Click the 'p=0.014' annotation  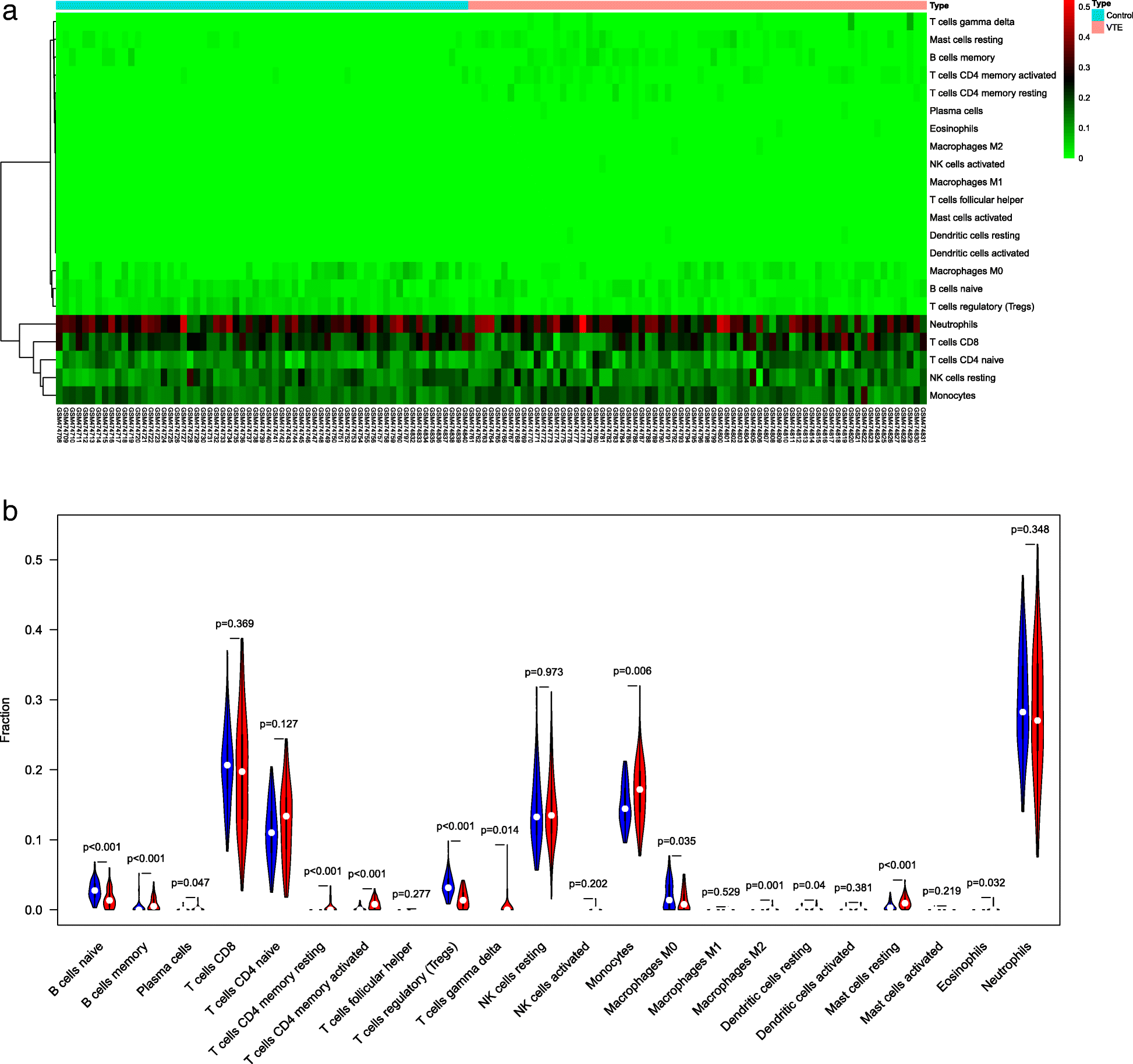tap(500, 830)
